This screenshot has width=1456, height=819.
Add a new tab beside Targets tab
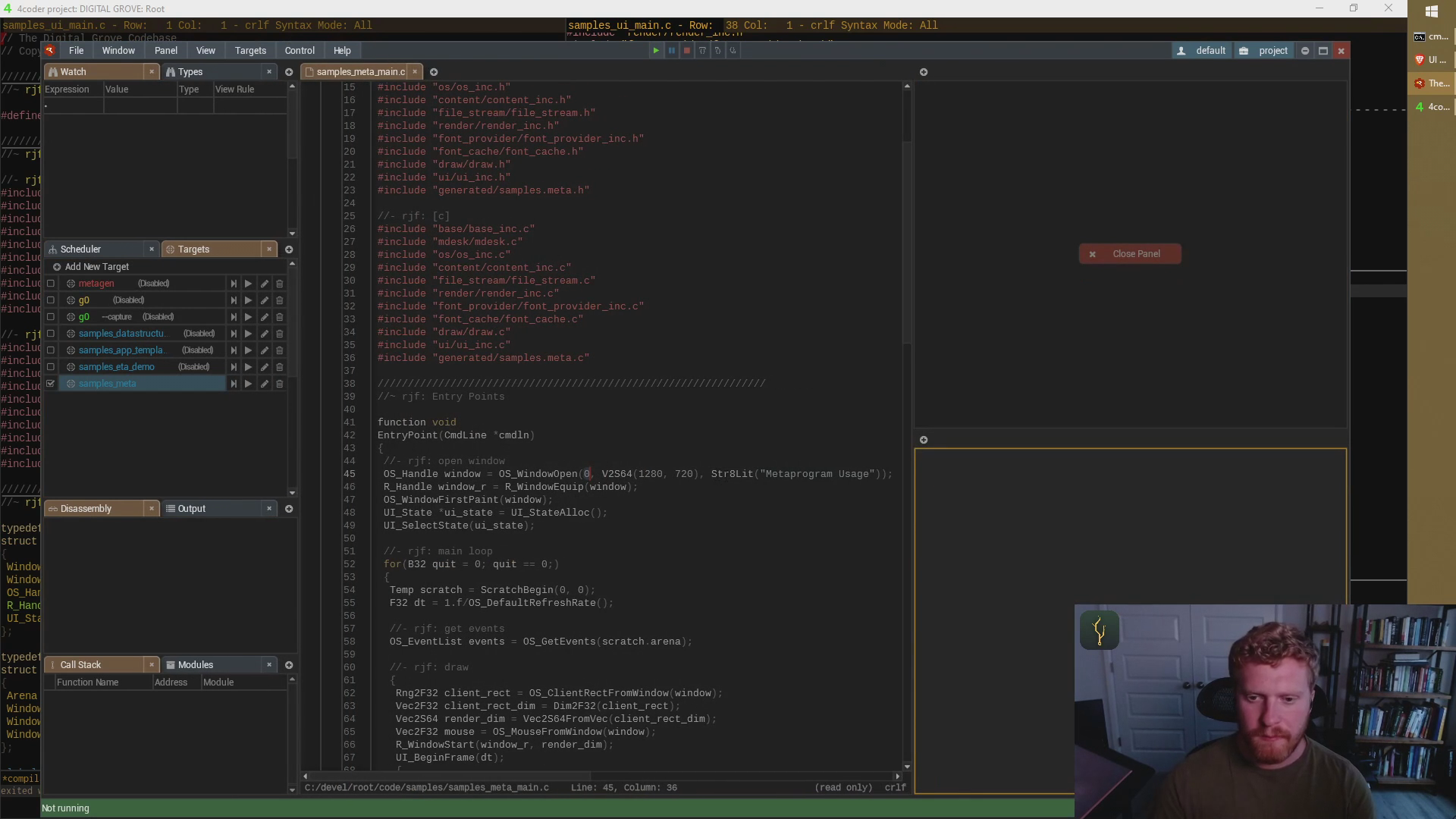coord(289,249)
